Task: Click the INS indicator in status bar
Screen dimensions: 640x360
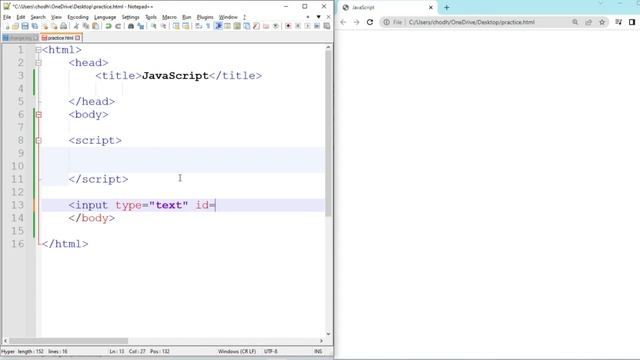Action: click(x=318, y=351)
